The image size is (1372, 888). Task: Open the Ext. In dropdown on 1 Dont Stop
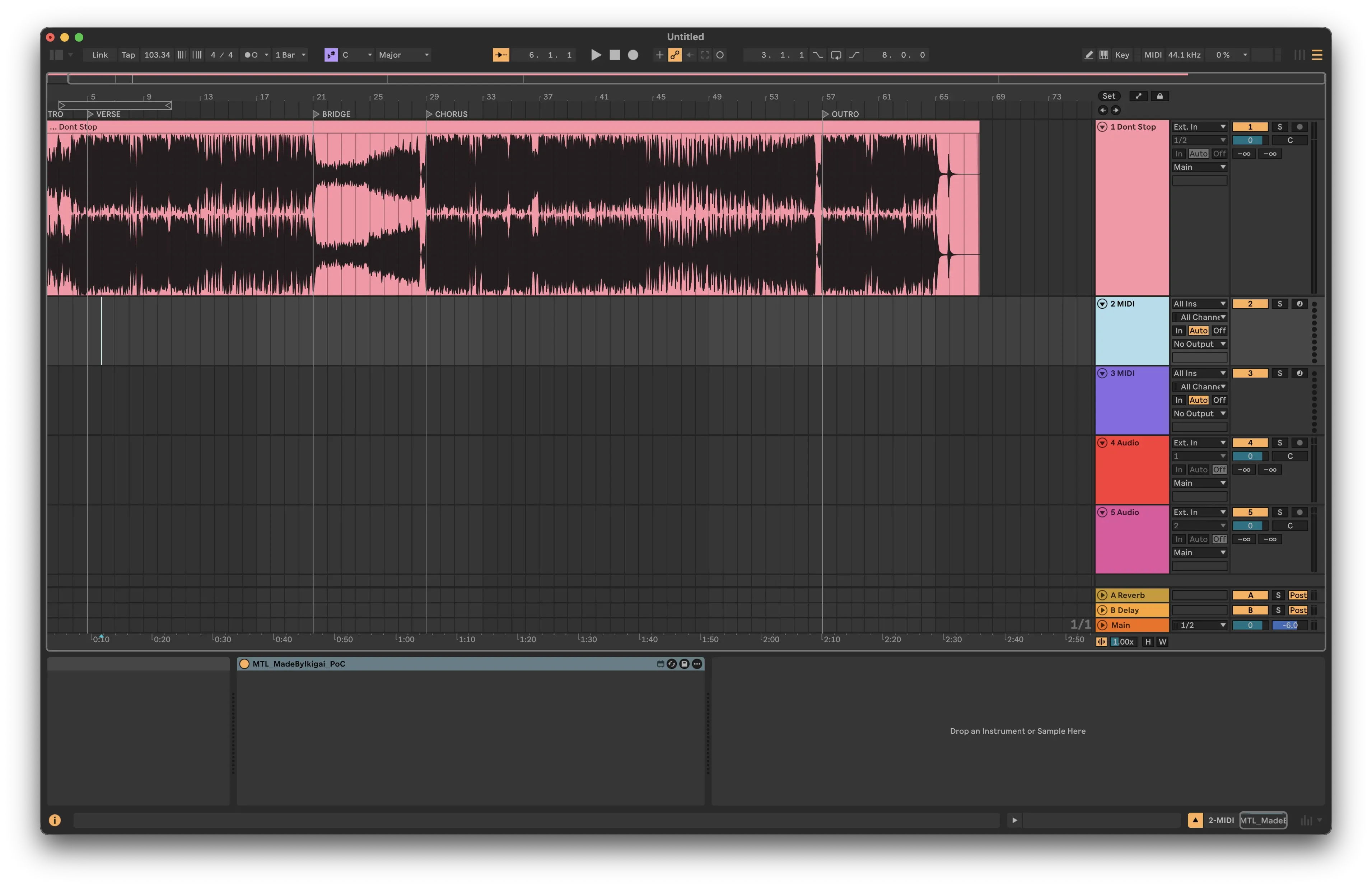pos(1200,126)
